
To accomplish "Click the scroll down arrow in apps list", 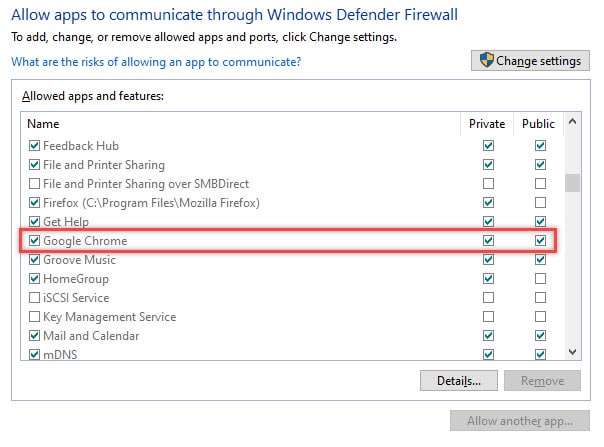I will [572, 352].
